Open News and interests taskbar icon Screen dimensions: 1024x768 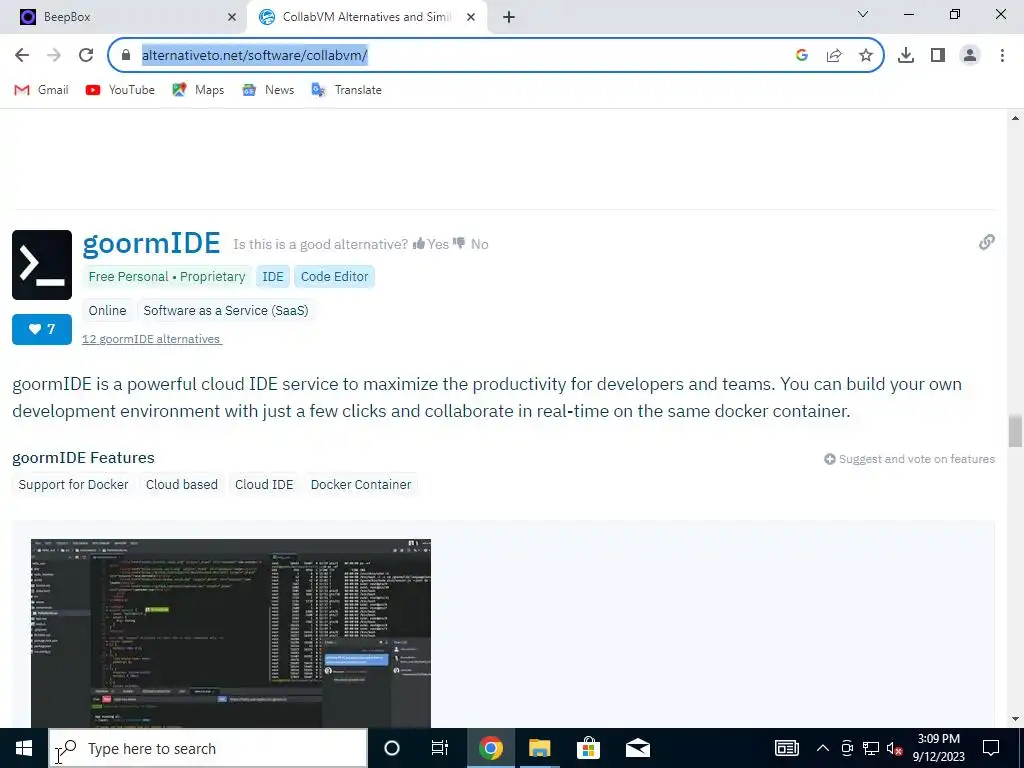(x=787, y=748)
